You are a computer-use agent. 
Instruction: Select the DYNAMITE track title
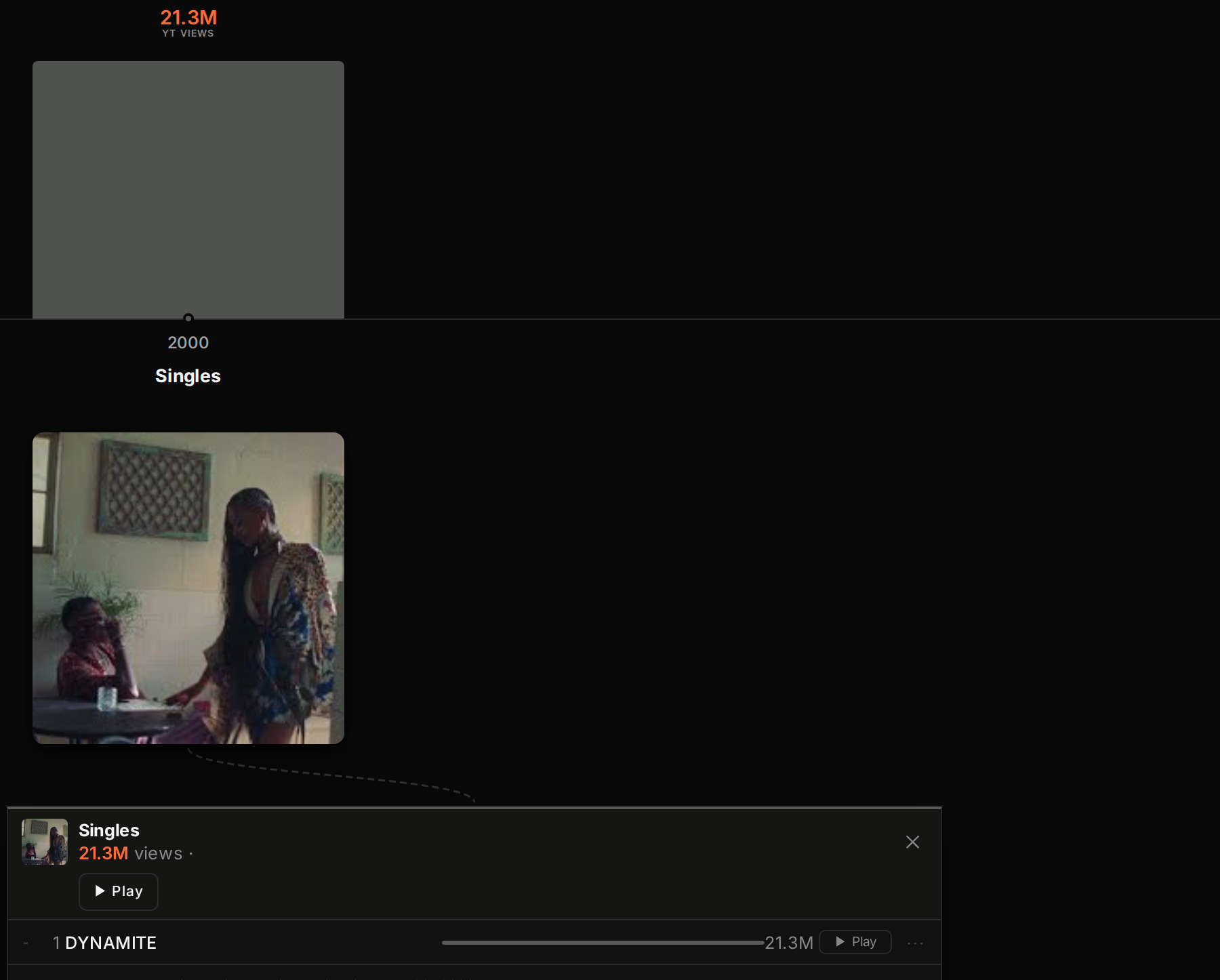click(x=111, y=943)
